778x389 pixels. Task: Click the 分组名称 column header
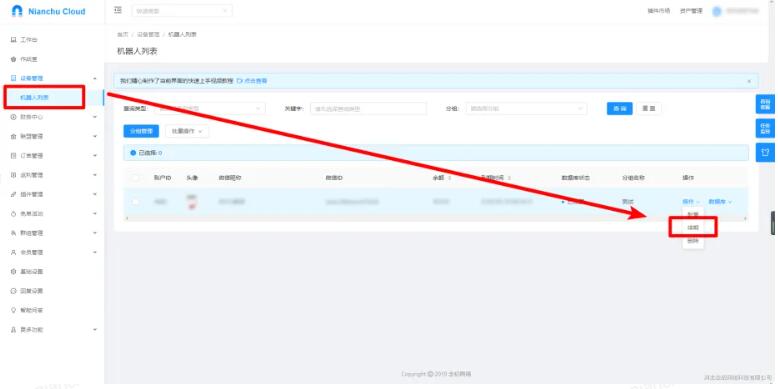(x=633, y=178)
